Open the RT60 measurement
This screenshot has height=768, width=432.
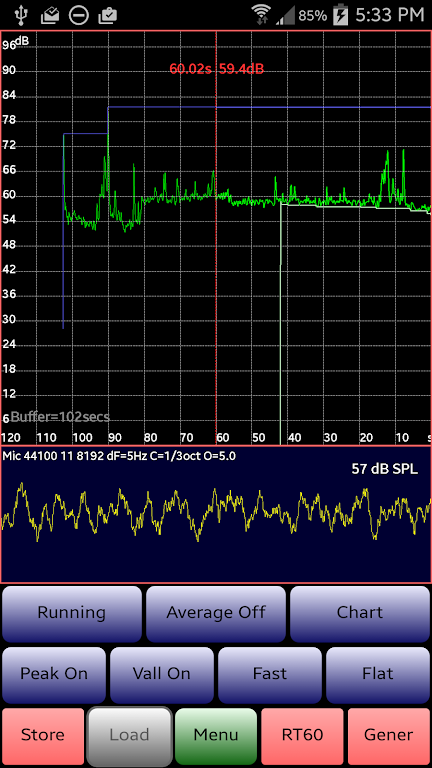(302, 735)
